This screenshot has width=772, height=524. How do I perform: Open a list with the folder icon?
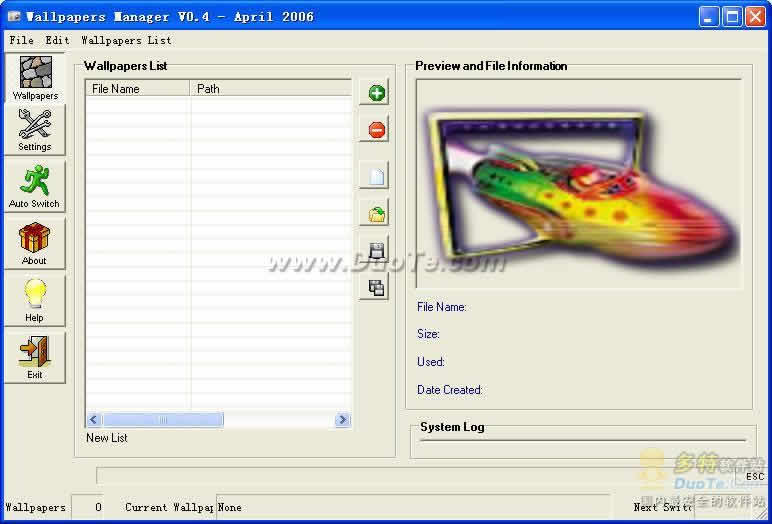[375, 213]
